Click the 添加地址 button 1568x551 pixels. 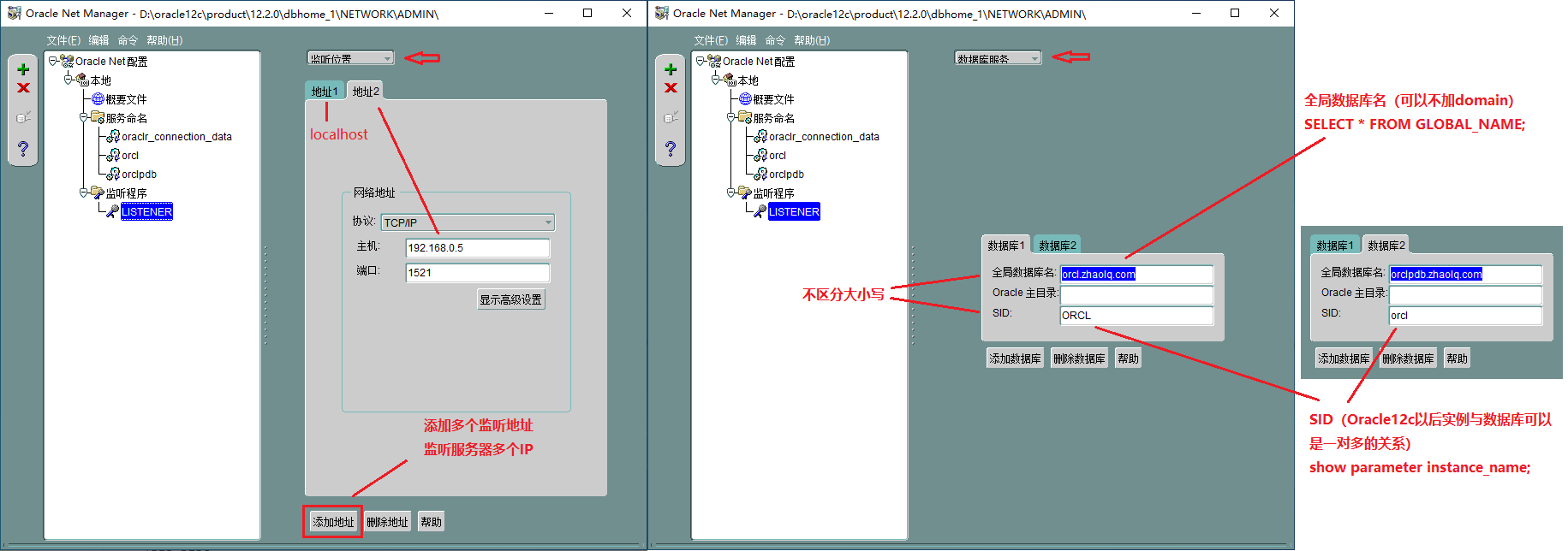[333, 522]
